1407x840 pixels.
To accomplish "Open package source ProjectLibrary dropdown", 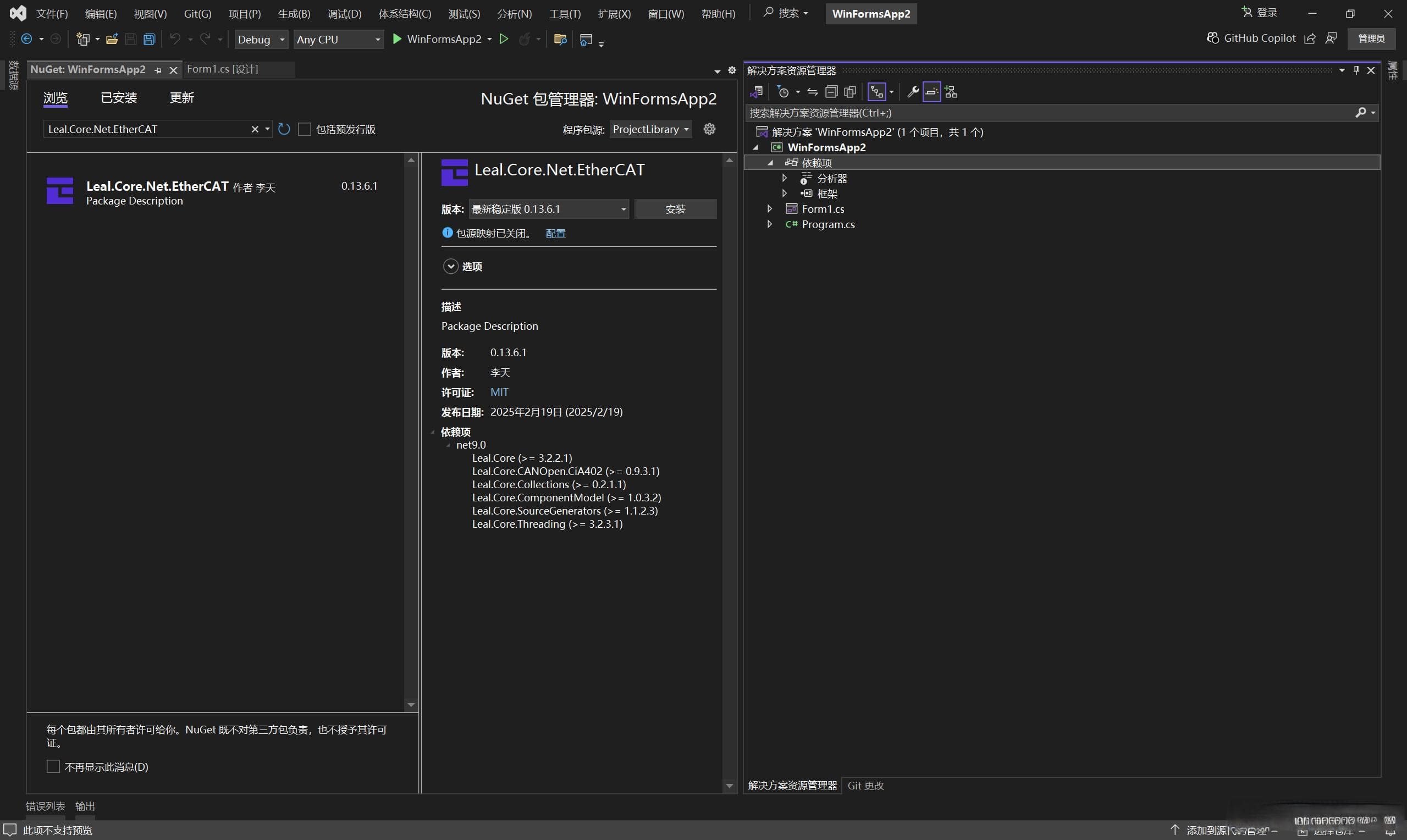I will [650, 130].
